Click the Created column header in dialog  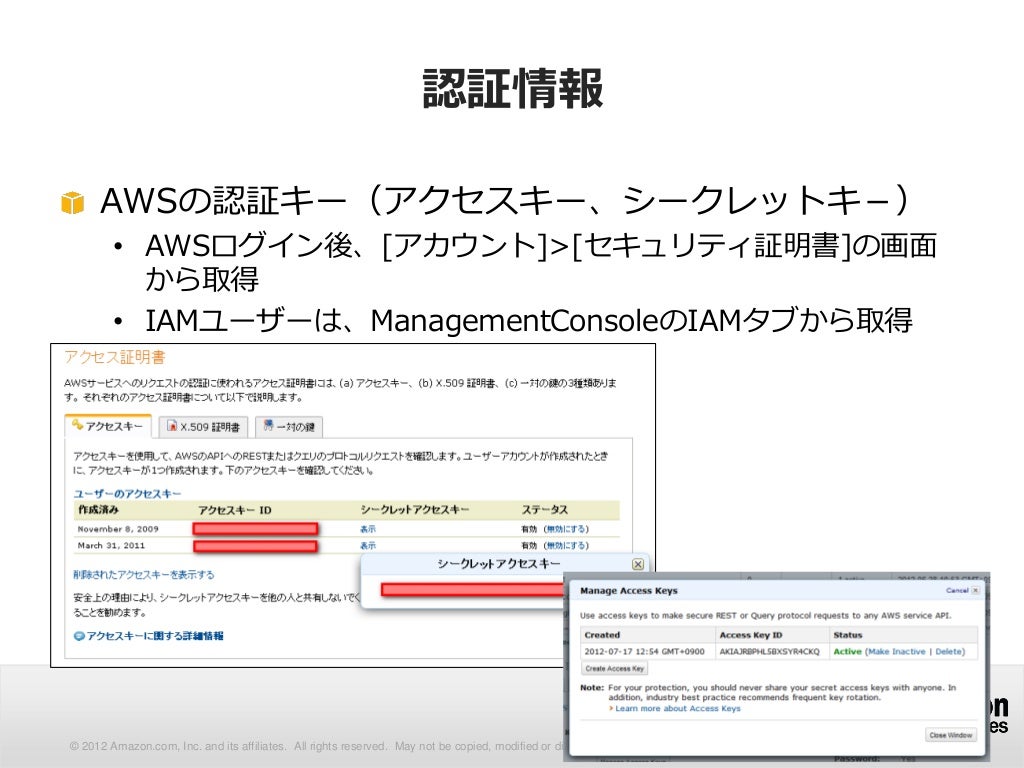tap(602, 635)
